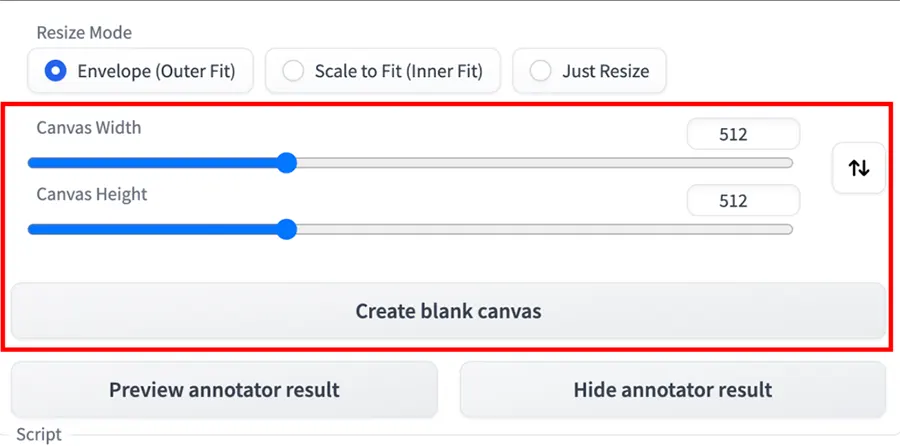Focus the Canvas Width number field
The width and height of the screenshot is (900, 446).
click(x=743, y=134)
